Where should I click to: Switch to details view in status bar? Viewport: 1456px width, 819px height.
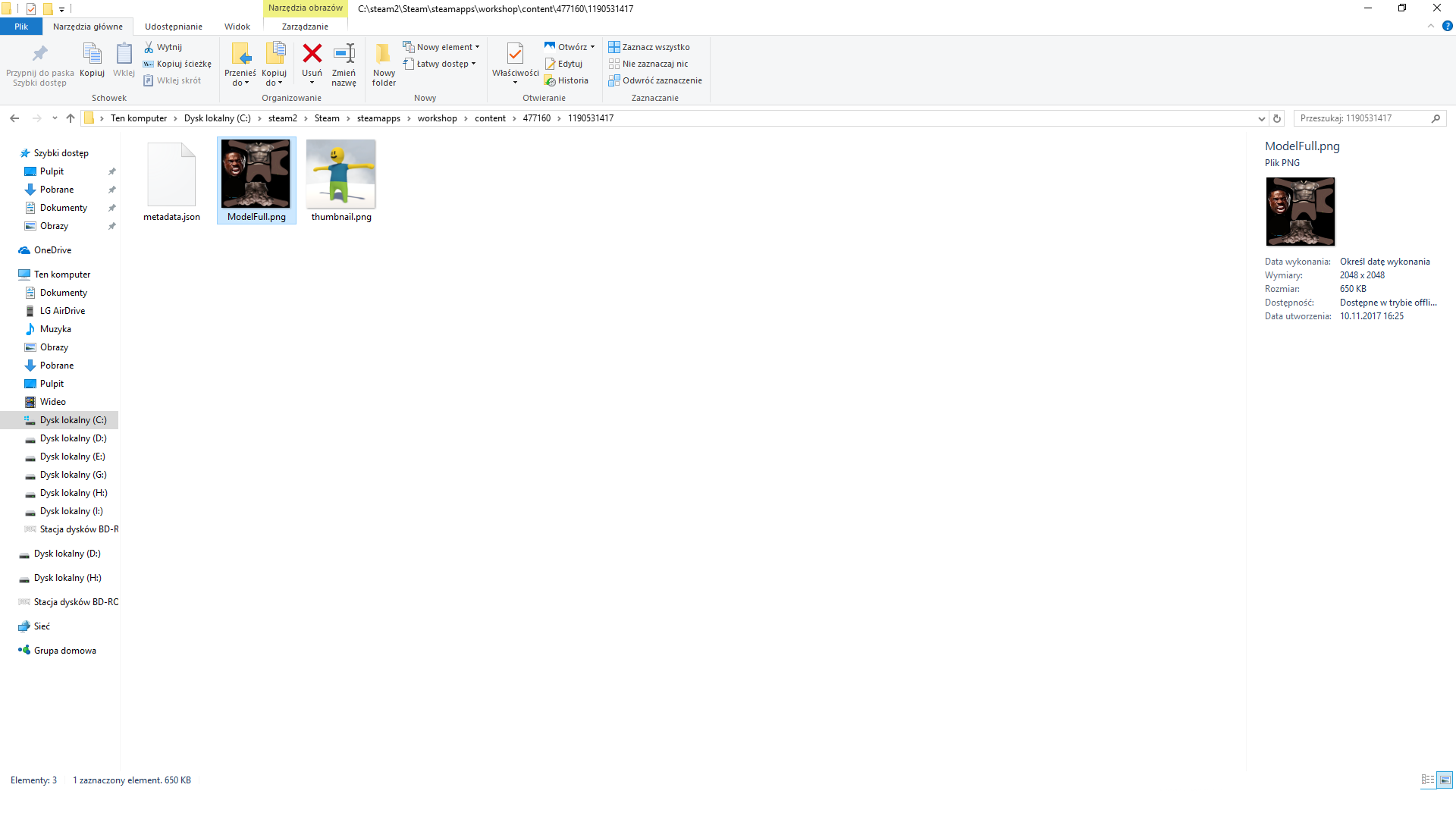click(1428, 780)
